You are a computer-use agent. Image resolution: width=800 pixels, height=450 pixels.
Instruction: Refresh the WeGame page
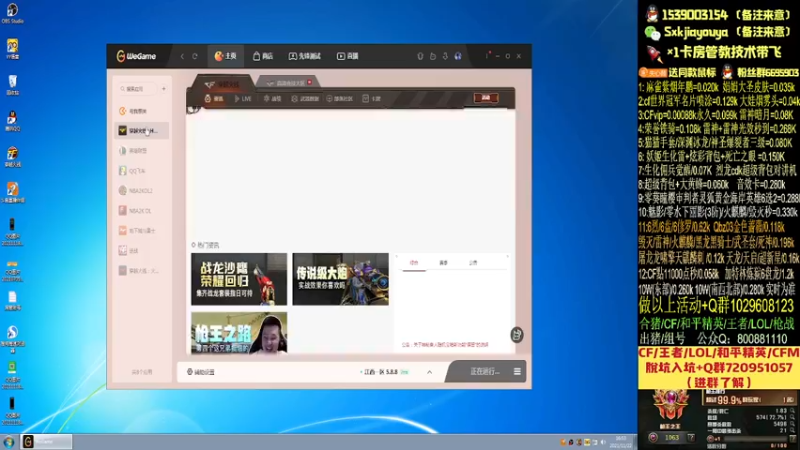[195, 56]
